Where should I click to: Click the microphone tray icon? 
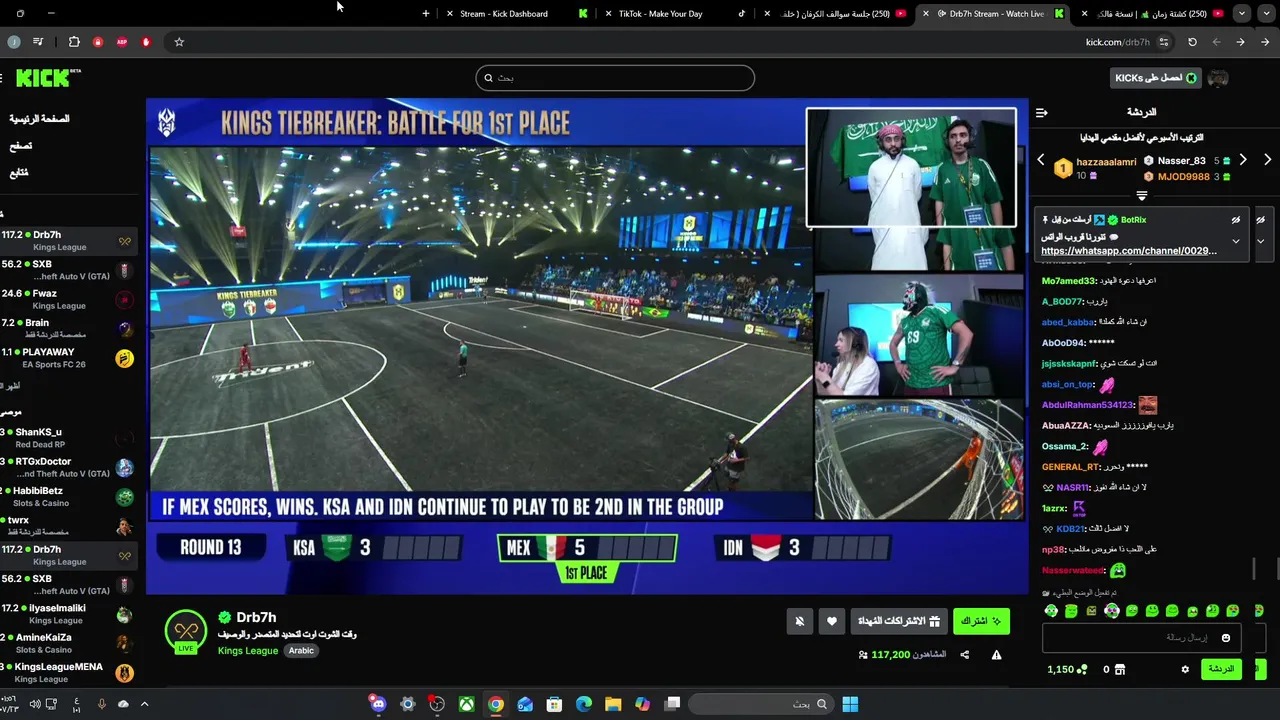tap(101, 704)
